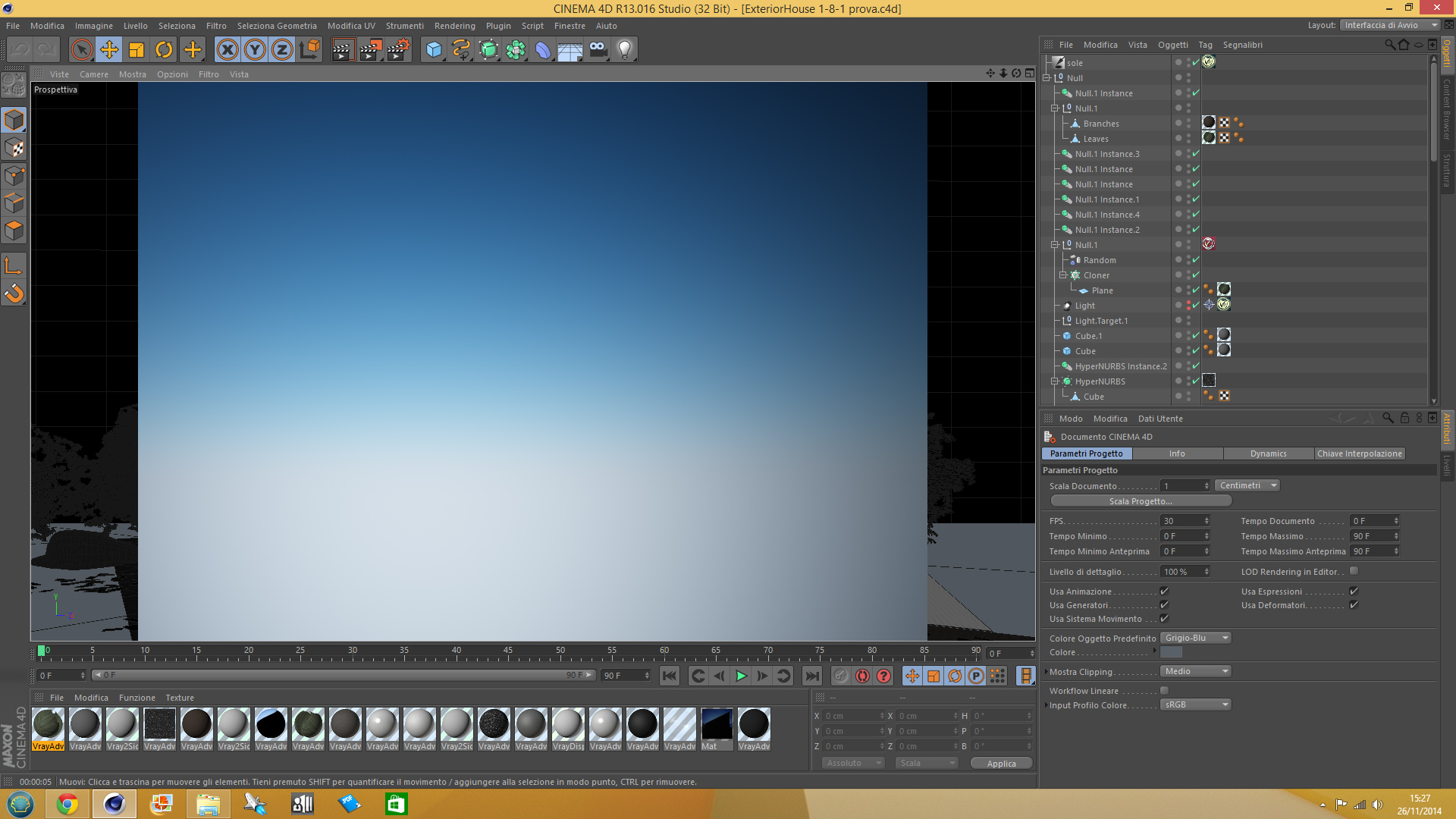Toggle the Usa Animazione checkbox

1164,591
